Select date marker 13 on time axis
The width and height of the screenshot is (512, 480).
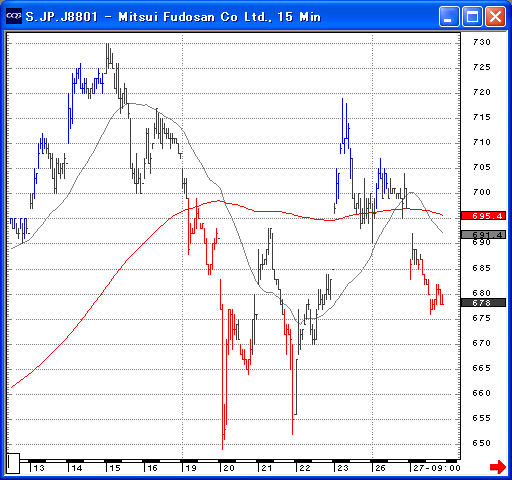click(x=39, y=468)
